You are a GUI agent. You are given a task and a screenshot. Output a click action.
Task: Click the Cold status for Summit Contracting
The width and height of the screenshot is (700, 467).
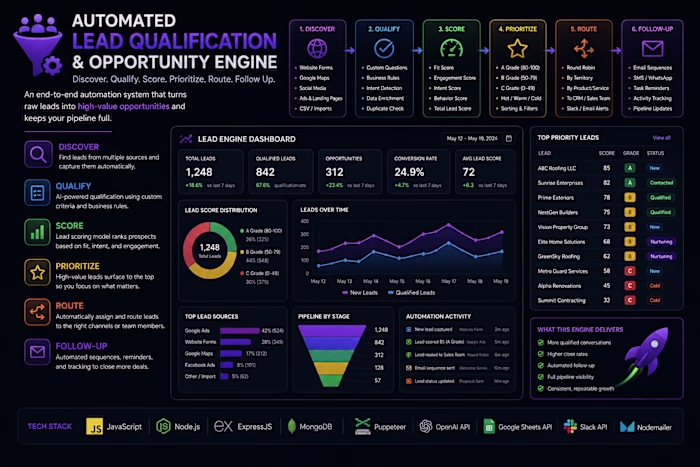coord(654,300)
